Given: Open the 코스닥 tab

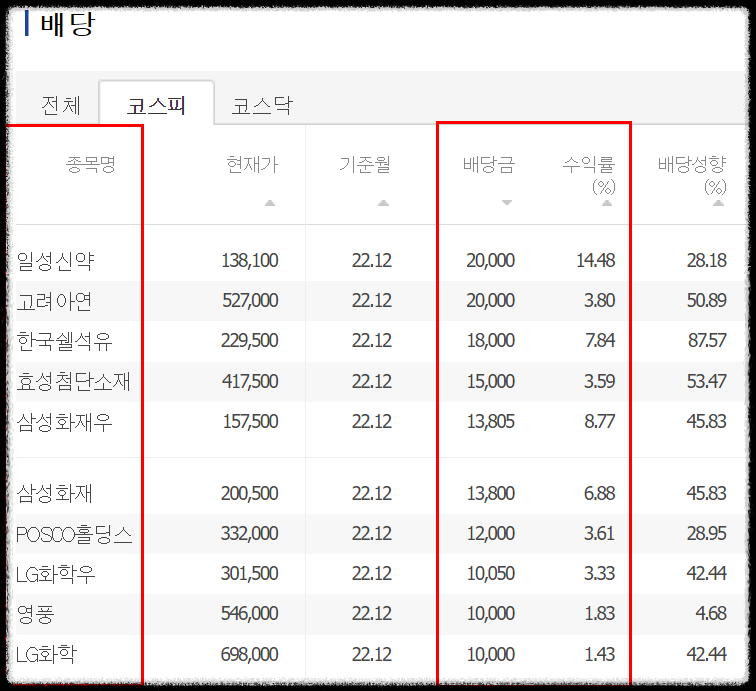Looking at the screenshot, I should [262, 106].
